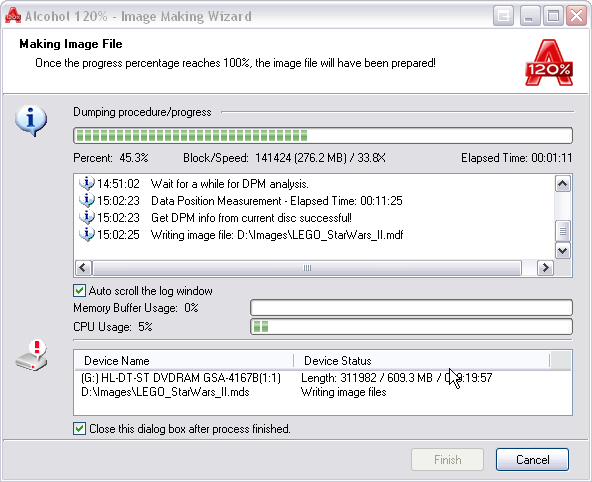
Task: Click the Alcohol 120% title bar icon
Action: coord(13,16)
